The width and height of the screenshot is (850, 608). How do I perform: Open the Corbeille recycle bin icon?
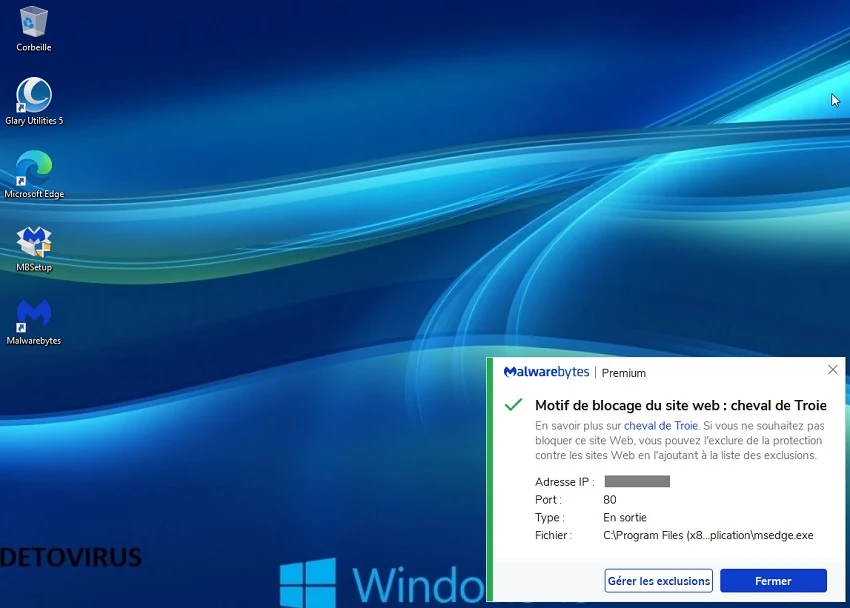coord(34,29)
